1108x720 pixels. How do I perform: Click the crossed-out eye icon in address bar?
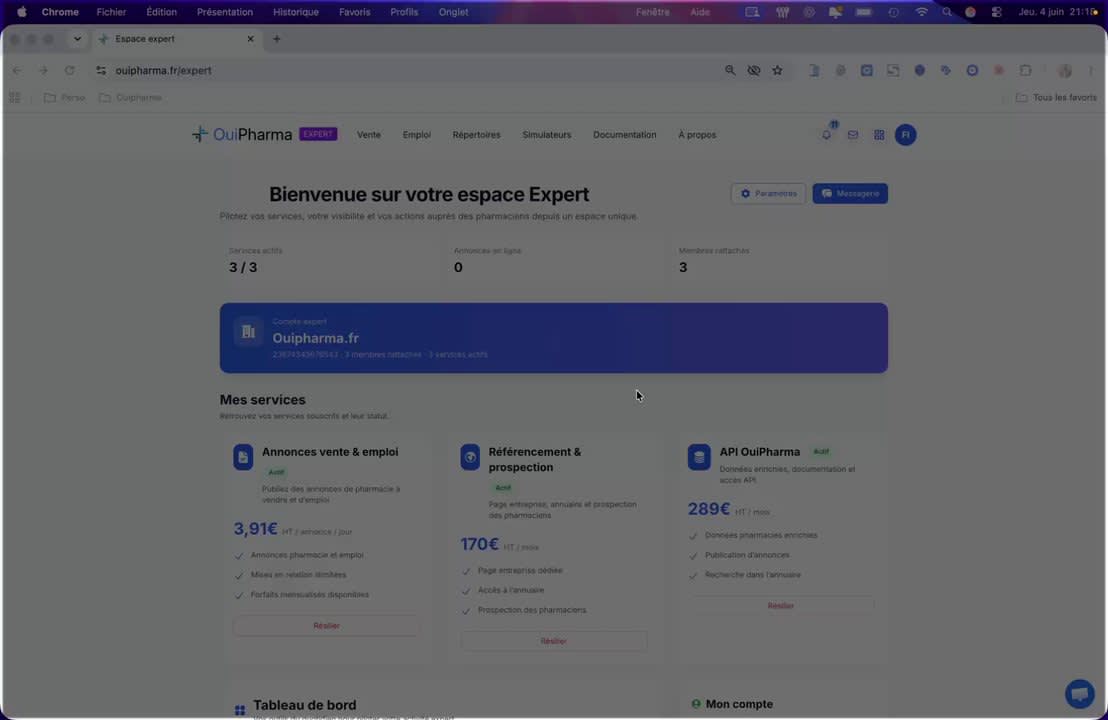754,71
